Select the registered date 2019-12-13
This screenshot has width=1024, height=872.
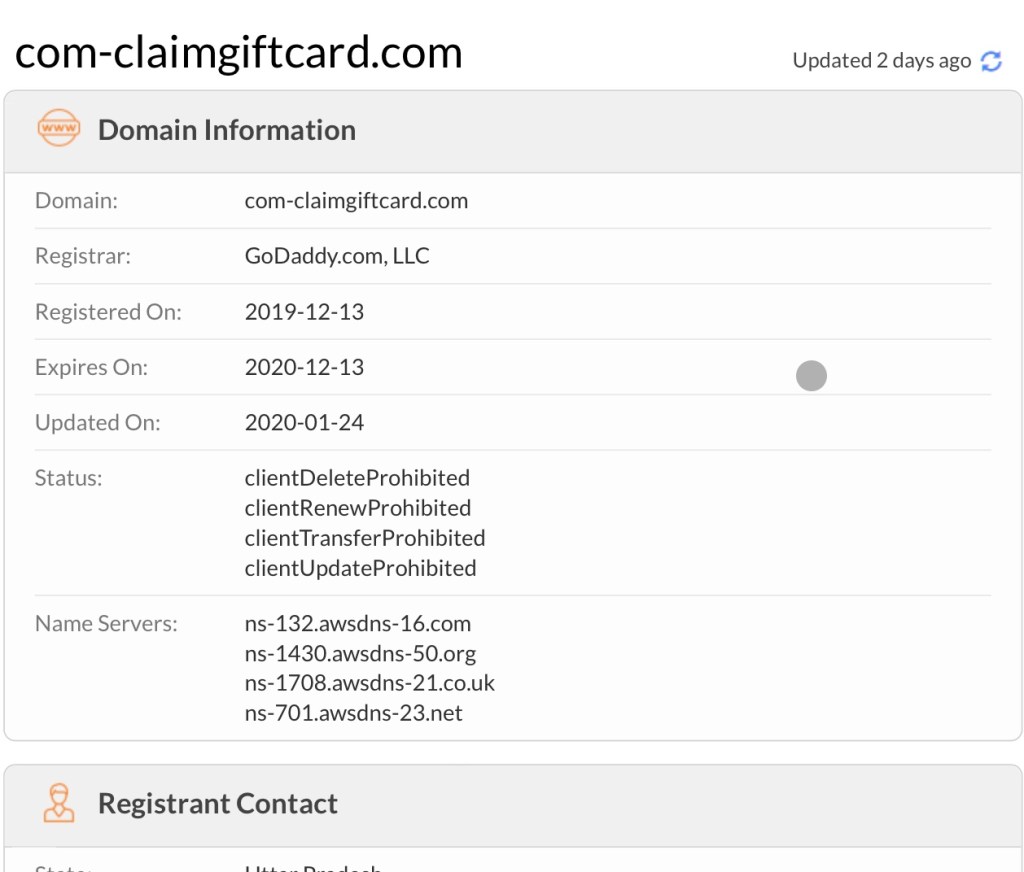(x=304, y=312)
